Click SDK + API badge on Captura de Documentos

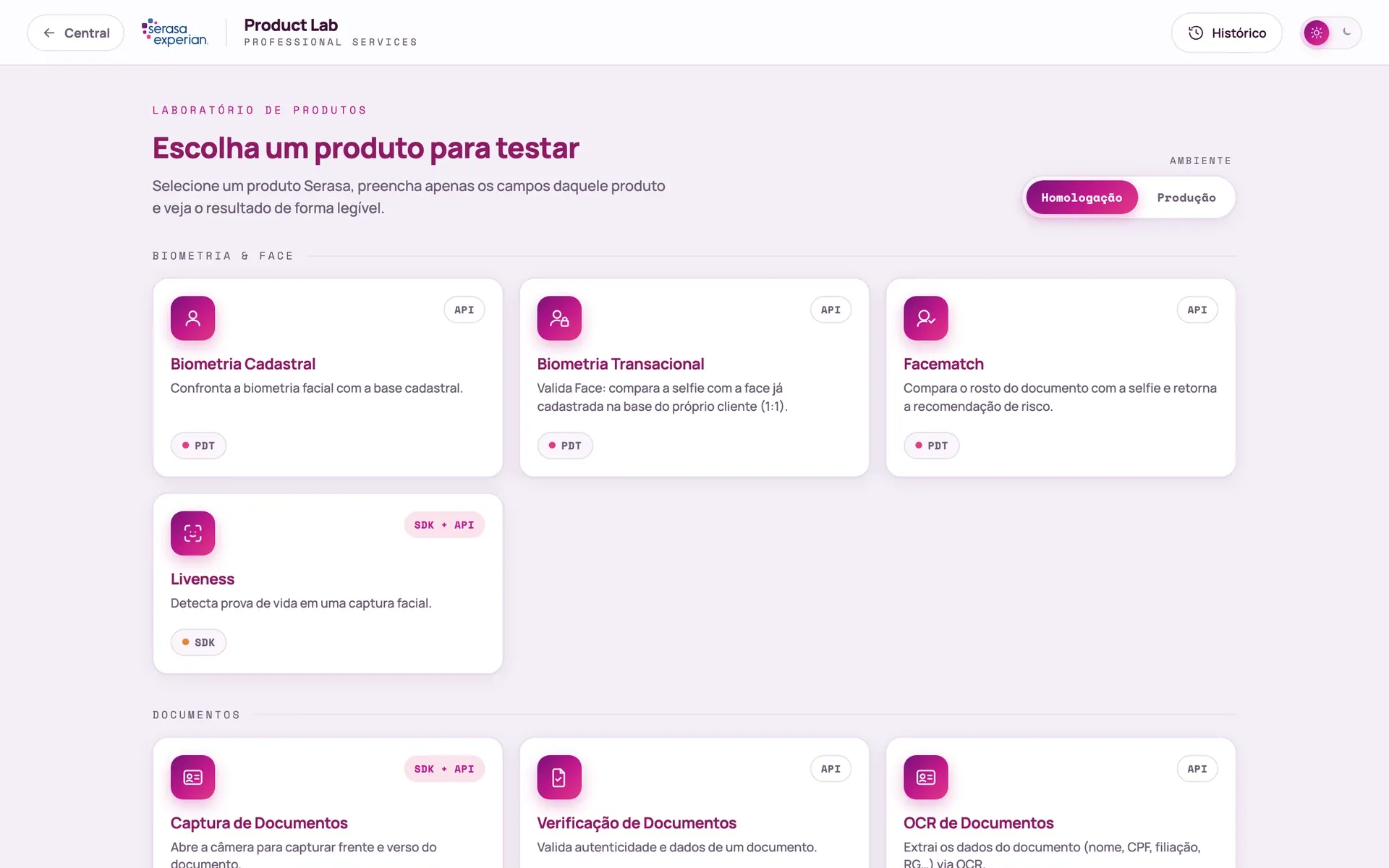444,769
